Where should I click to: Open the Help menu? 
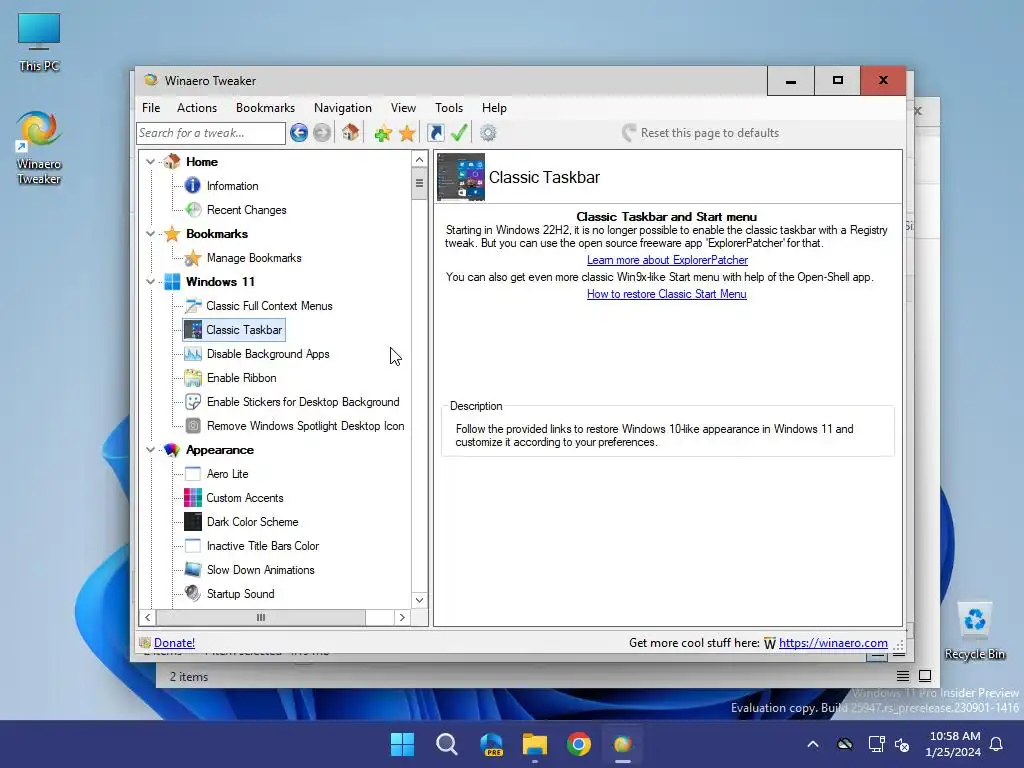click(x=494, y=108)
